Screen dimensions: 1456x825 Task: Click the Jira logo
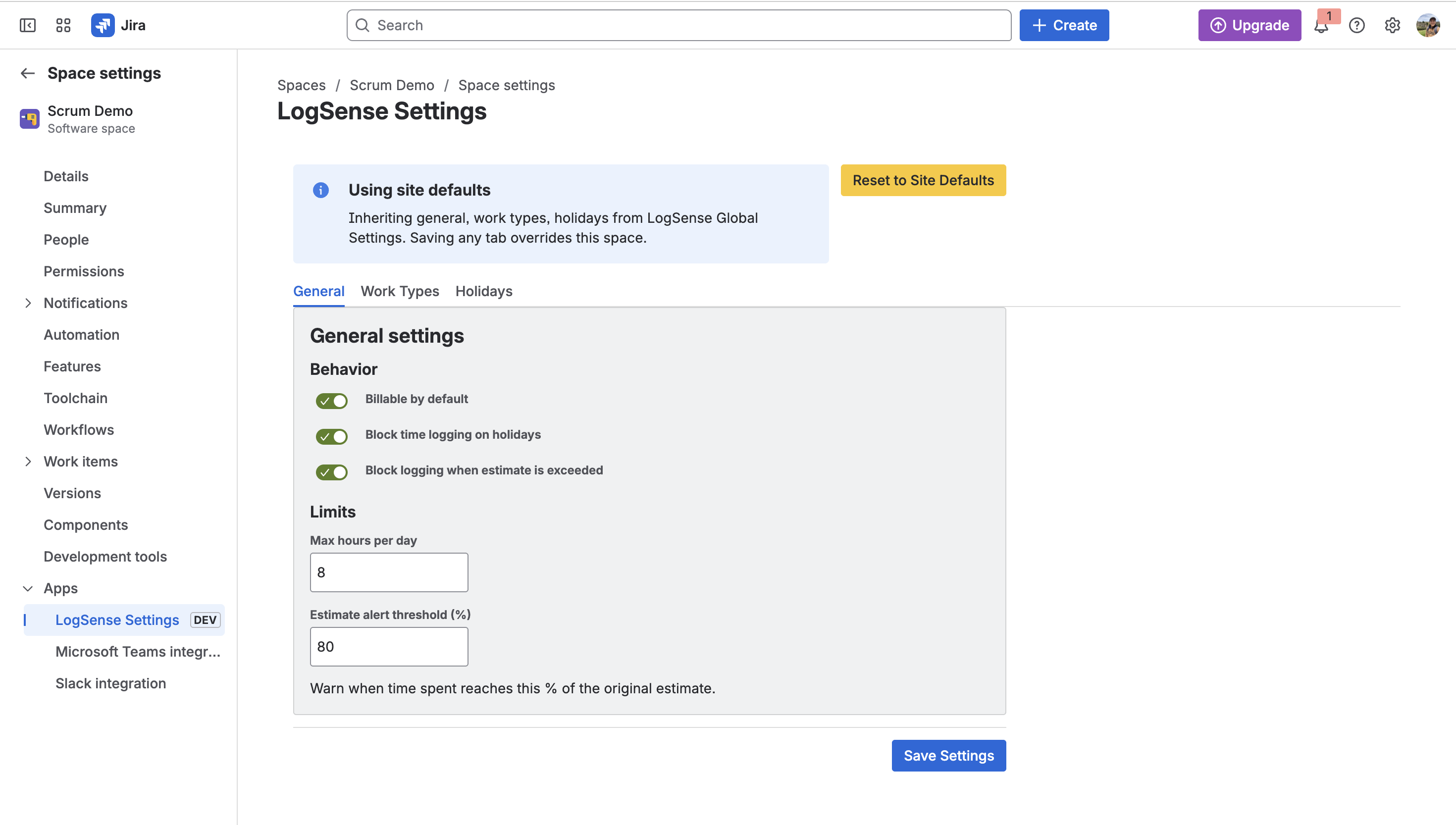[118, 25]
